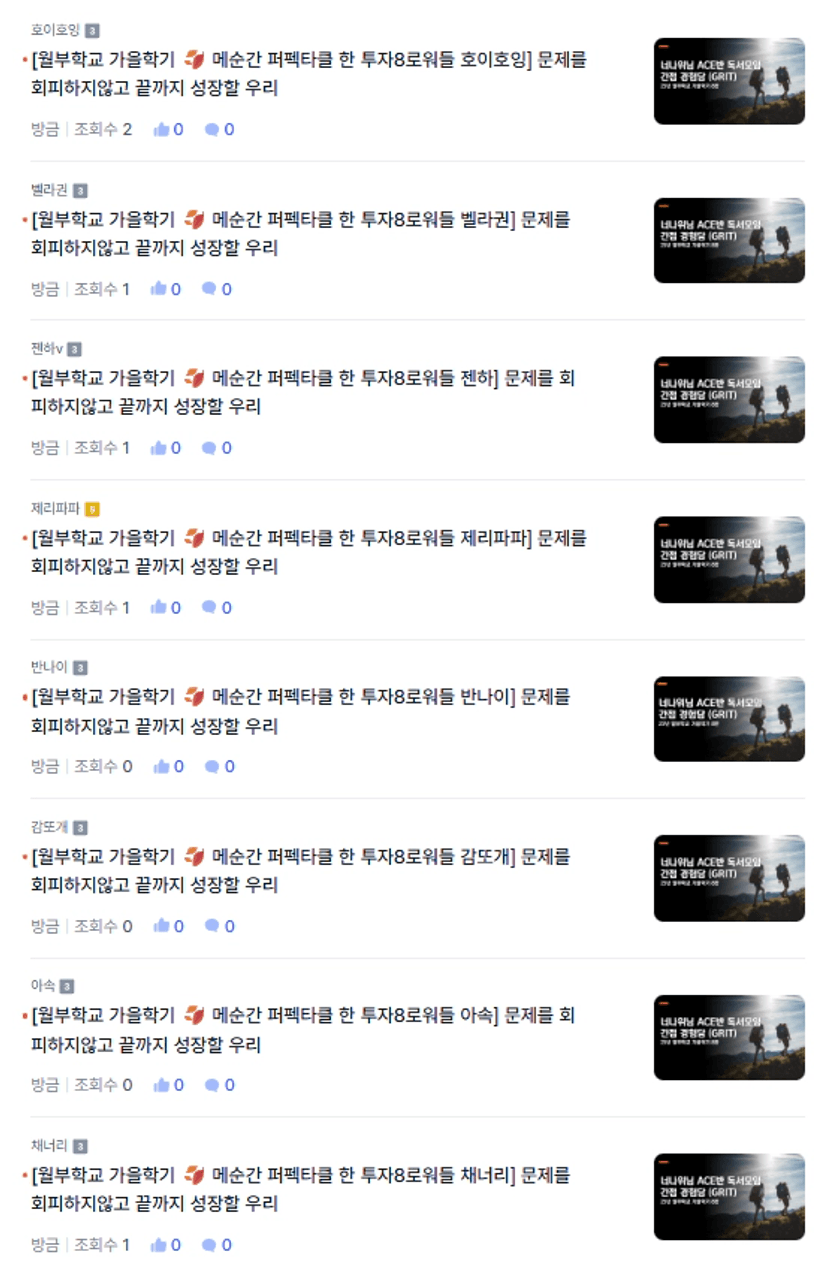
Task: Click author name 반나이
Action: [50, 668]
